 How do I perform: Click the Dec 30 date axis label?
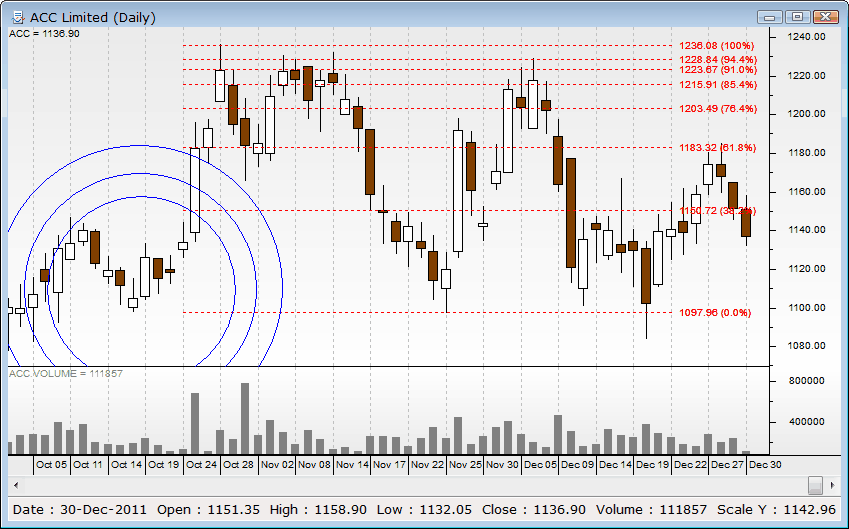point(765,465)
